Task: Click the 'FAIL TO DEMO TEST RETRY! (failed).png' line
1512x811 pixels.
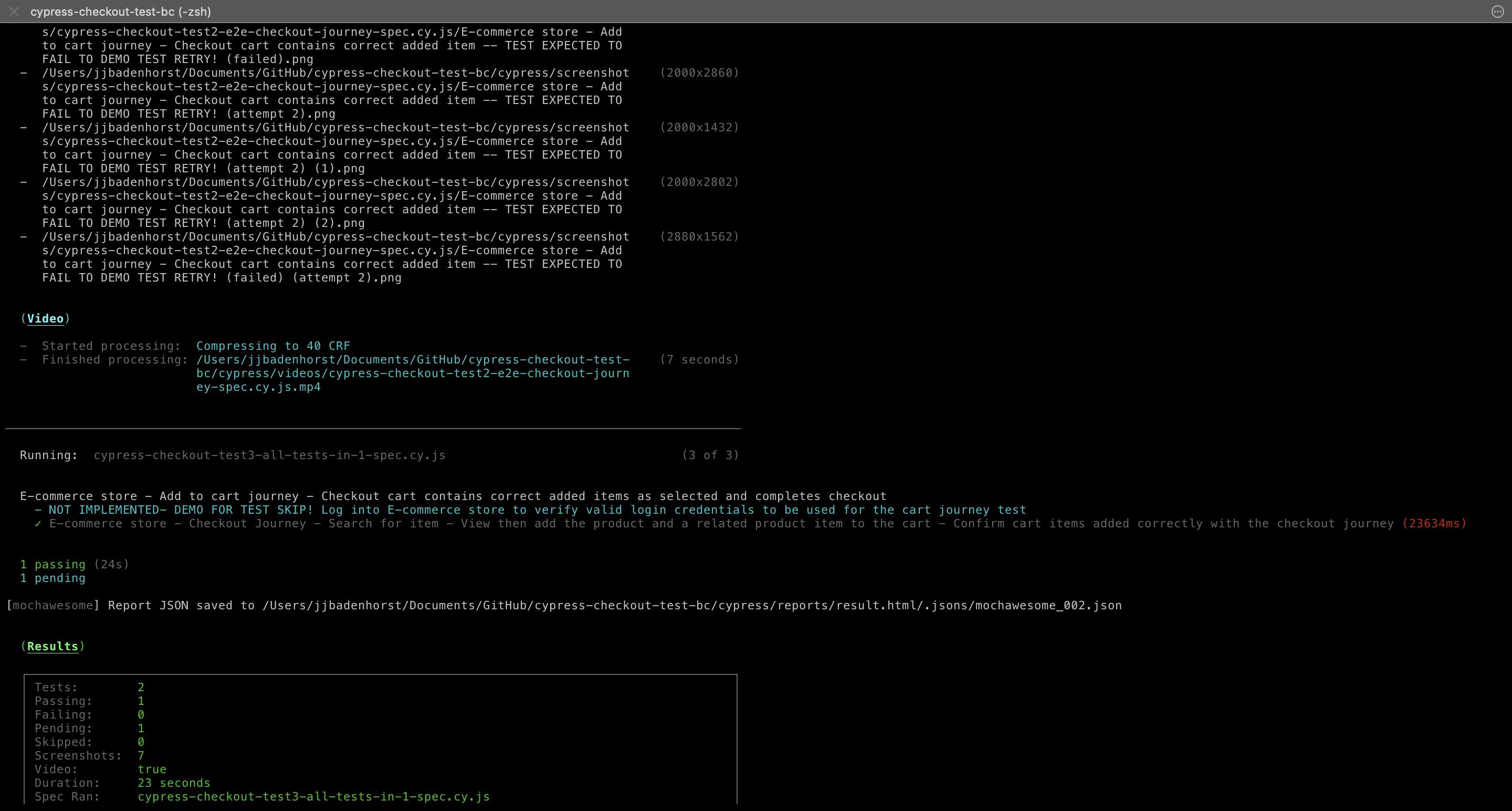Action: 177,59
